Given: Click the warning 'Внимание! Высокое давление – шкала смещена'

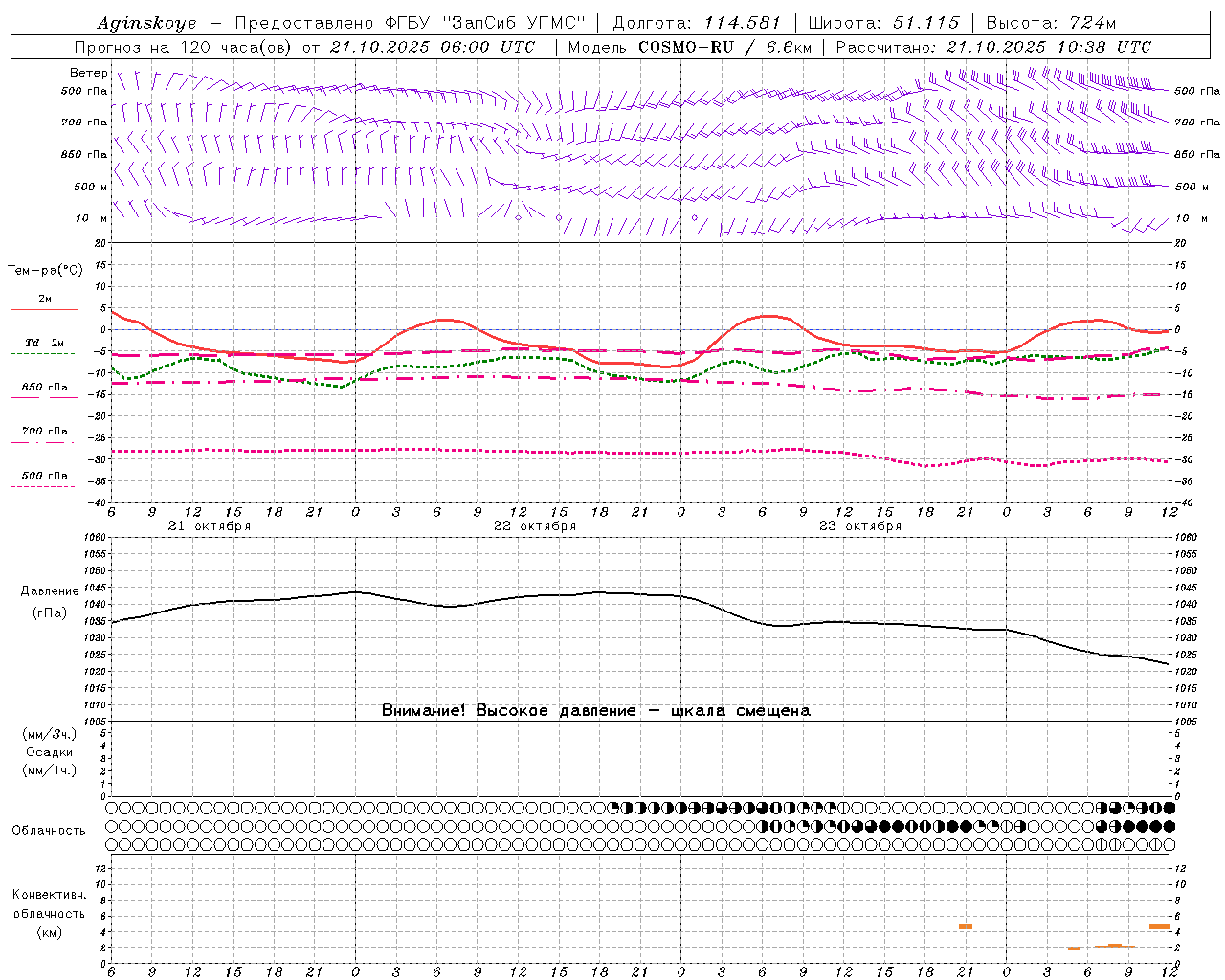Looking at the screenshot, I should [596, 711].
